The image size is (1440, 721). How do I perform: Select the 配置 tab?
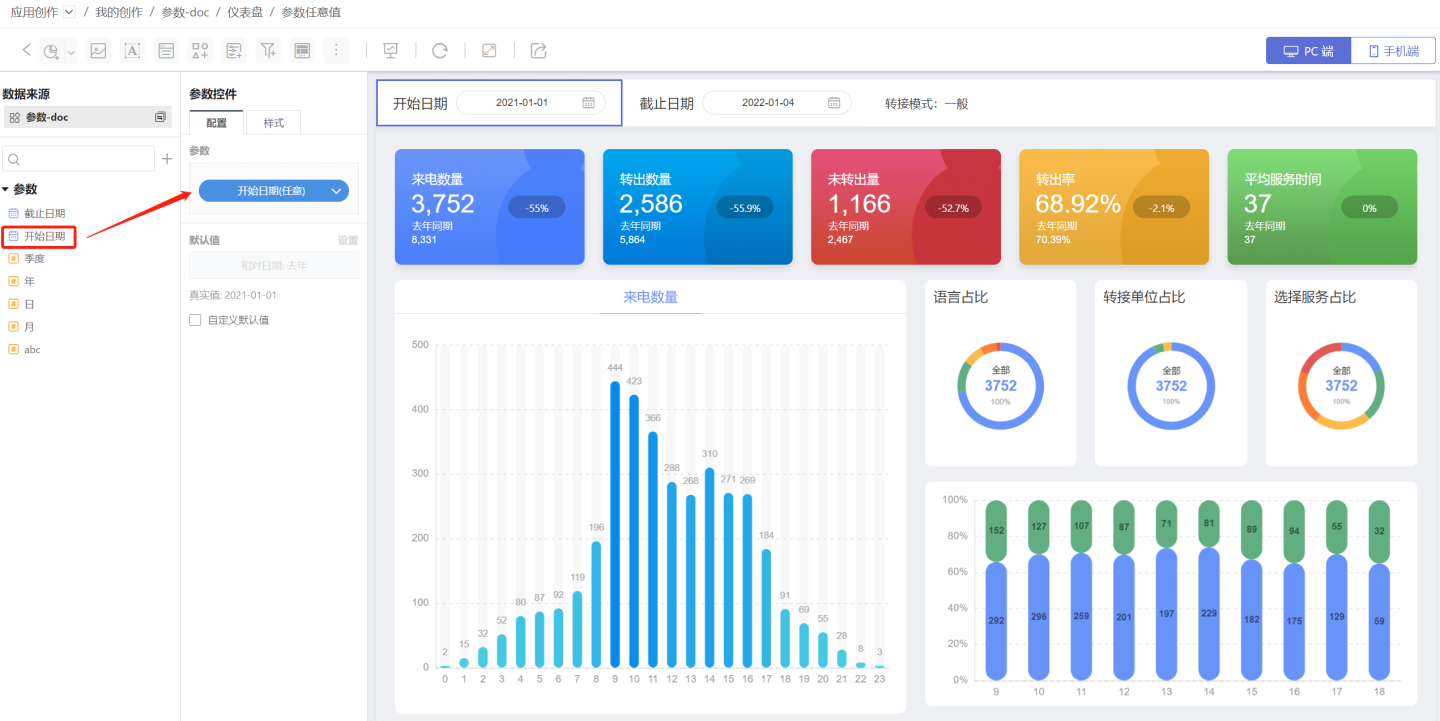pos(216,123)
